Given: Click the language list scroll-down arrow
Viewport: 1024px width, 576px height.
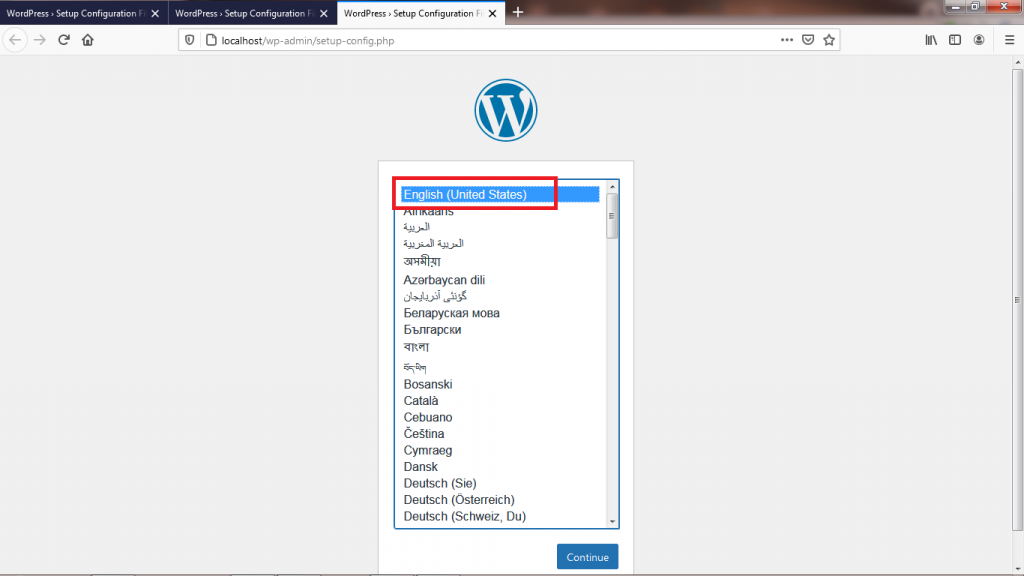Looking at the screenshot, I should coord(612,521).
